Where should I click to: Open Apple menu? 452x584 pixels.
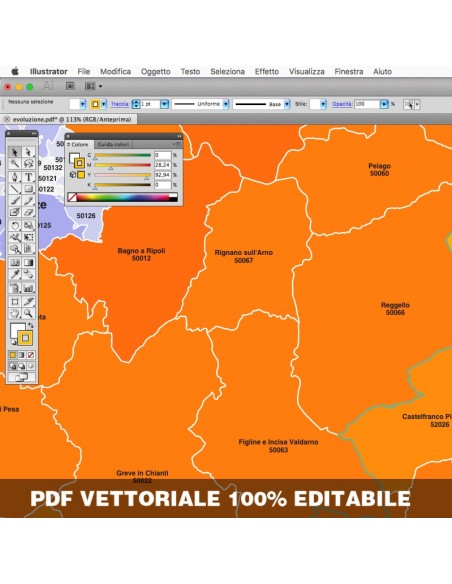tap(15, 71)
